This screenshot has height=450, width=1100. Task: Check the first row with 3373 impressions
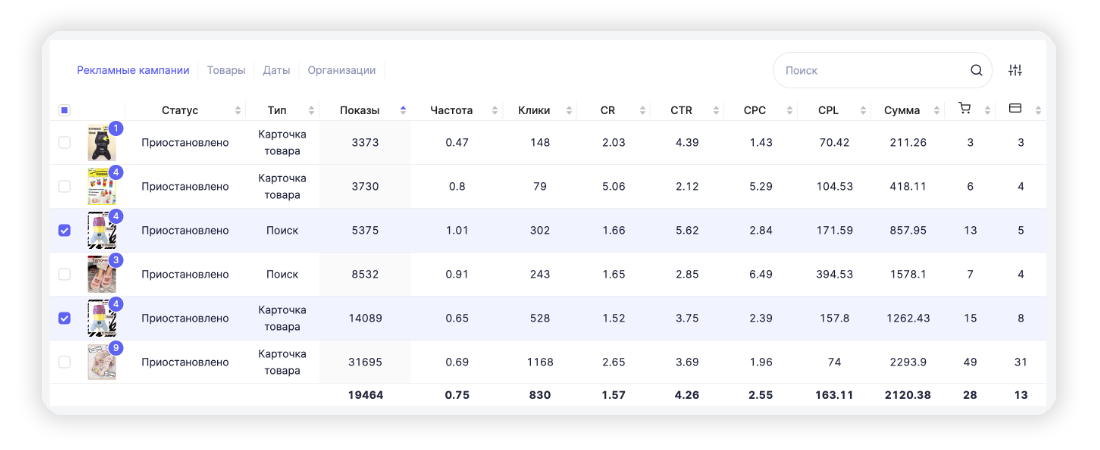pos(65,143)
